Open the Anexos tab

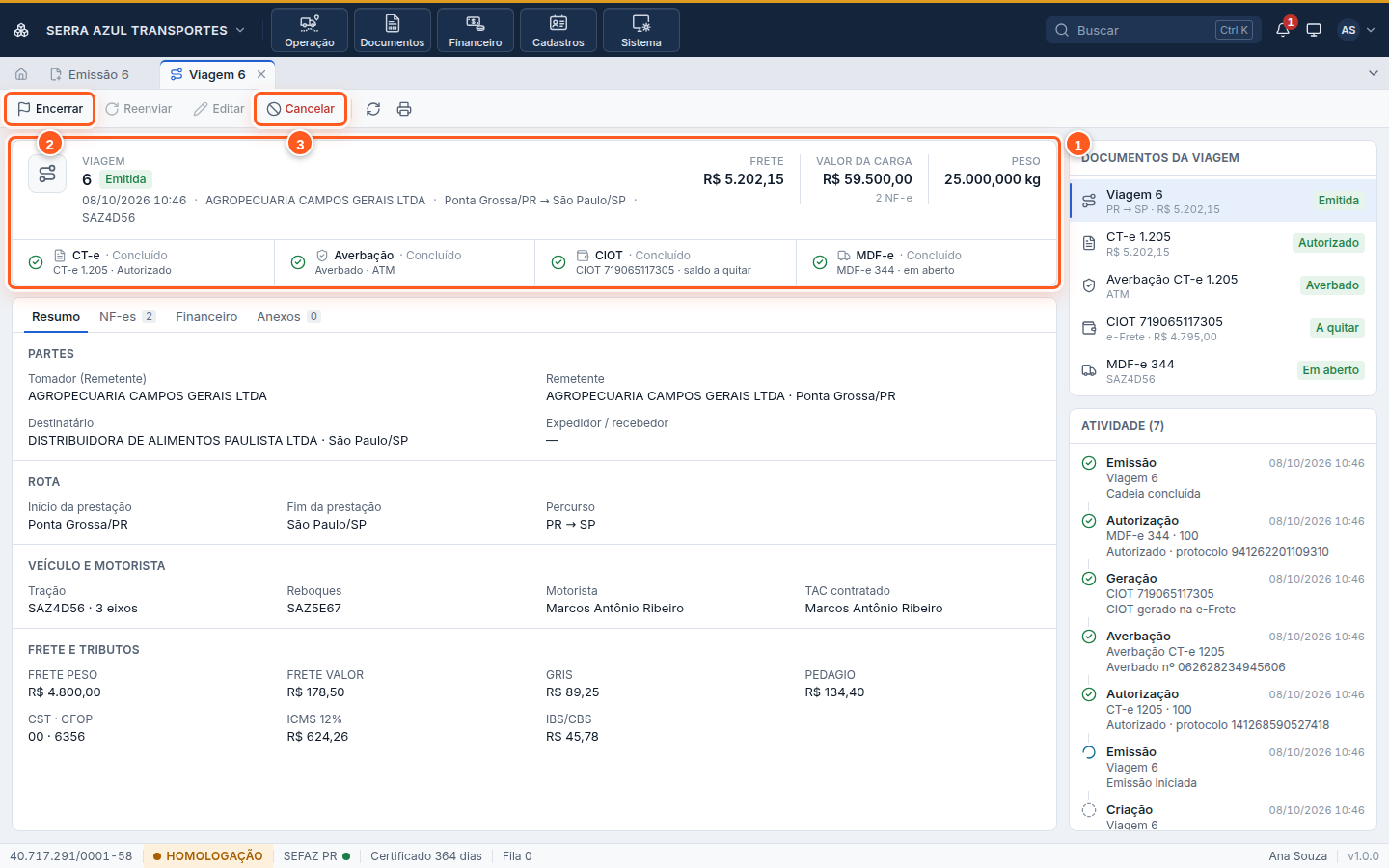click(288, 316)
